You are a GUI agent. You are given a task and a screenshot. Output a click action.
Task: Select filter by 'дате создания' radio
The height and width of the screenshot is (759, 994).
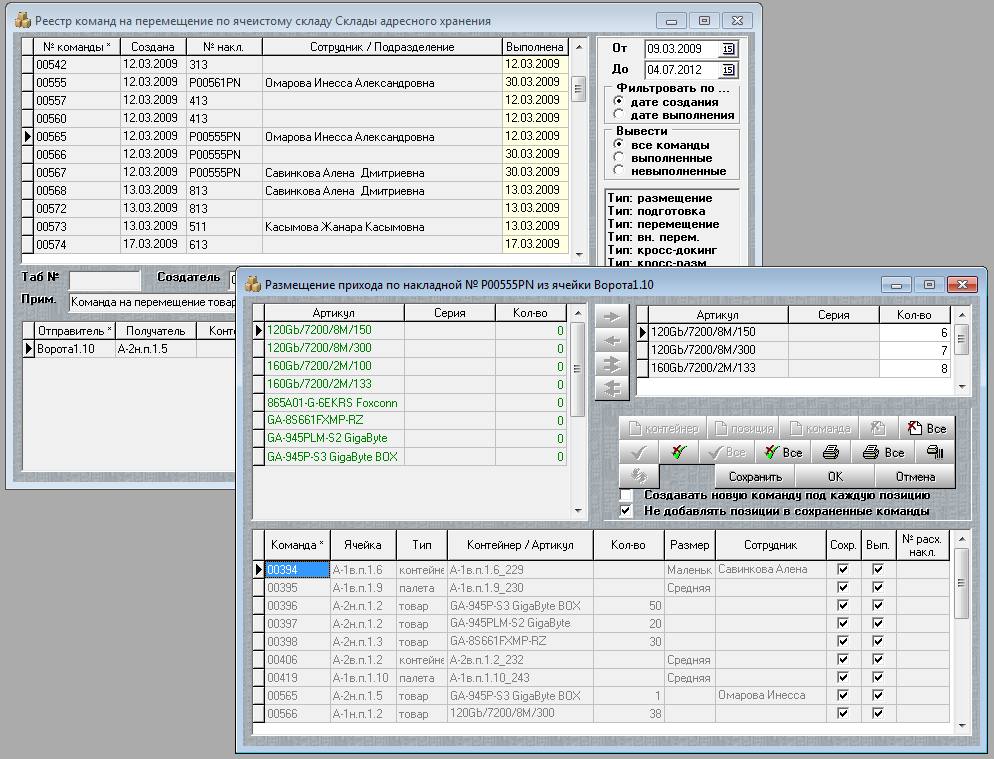pos(619,101)
